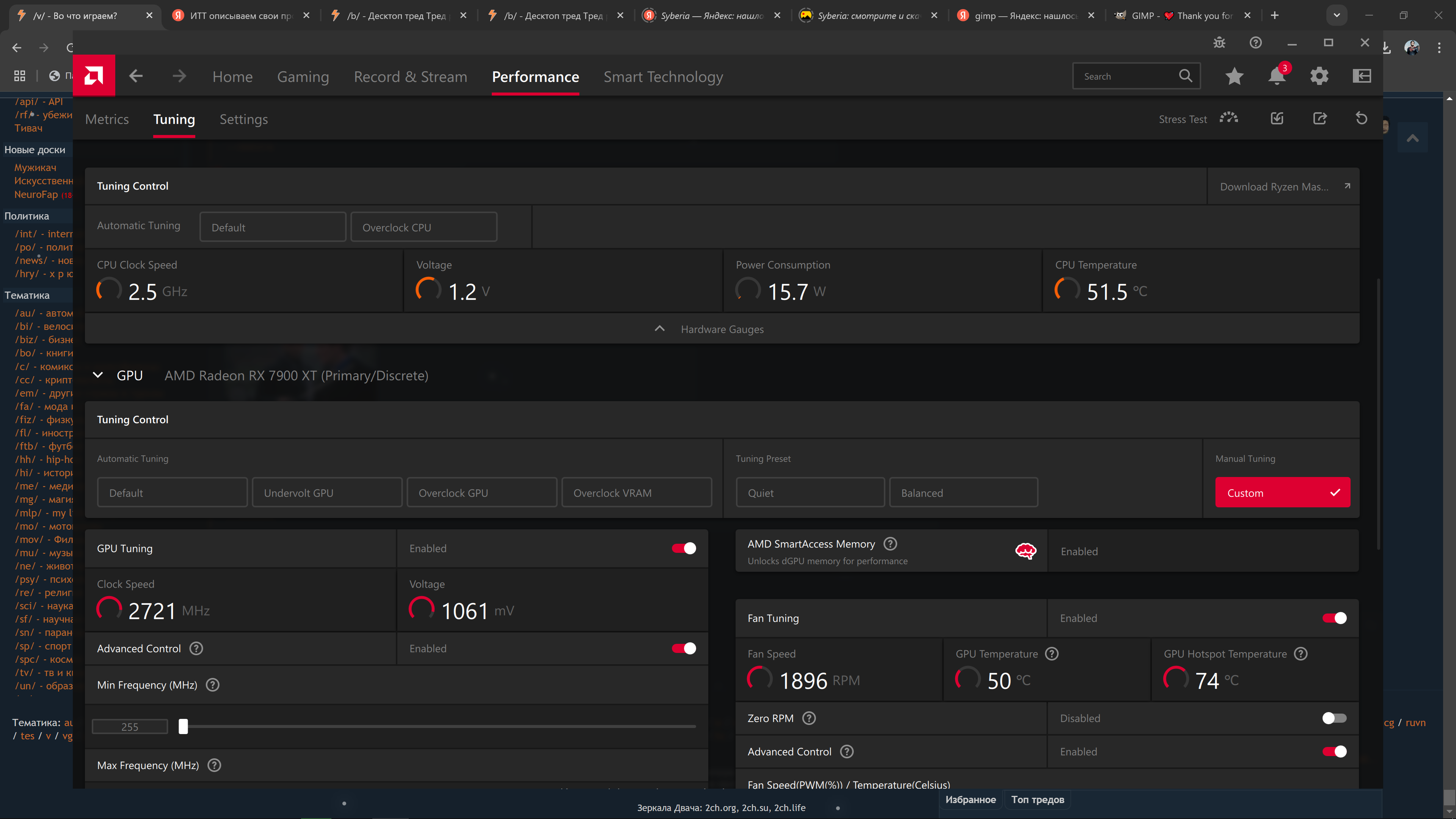This screenshot has width=1456, height=819.
Task: Disable the GPU Tuning toggle
Action: click(x=683, y=548)
